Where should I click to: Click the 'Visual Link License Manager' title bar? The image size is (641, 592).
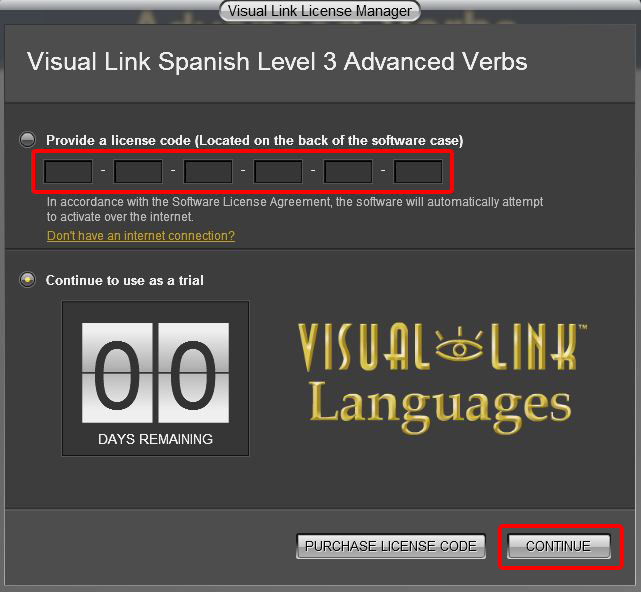tap(320, 11)
